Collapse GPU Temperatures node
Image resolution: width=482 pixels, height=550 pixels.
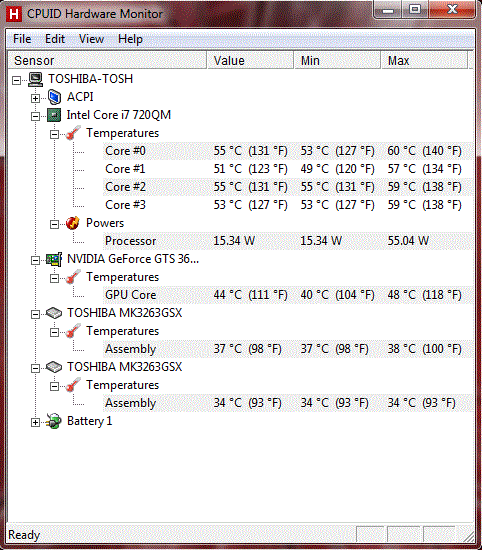pyautogui.click(x=54, y=278)
